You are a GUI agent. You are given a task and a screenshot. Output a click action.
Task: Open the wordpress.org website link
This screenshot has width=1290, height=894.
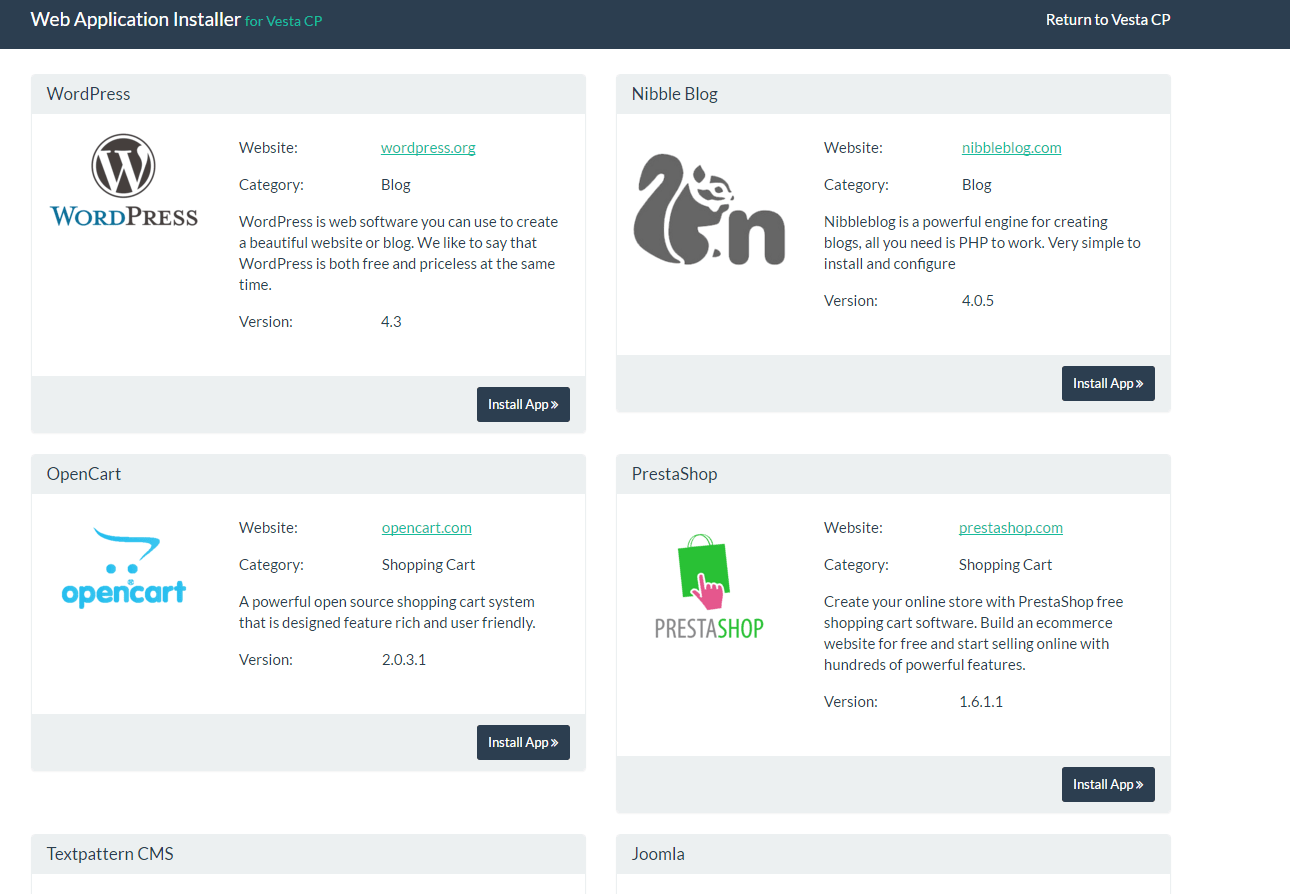pyautogui.click(x=428, y=148)
